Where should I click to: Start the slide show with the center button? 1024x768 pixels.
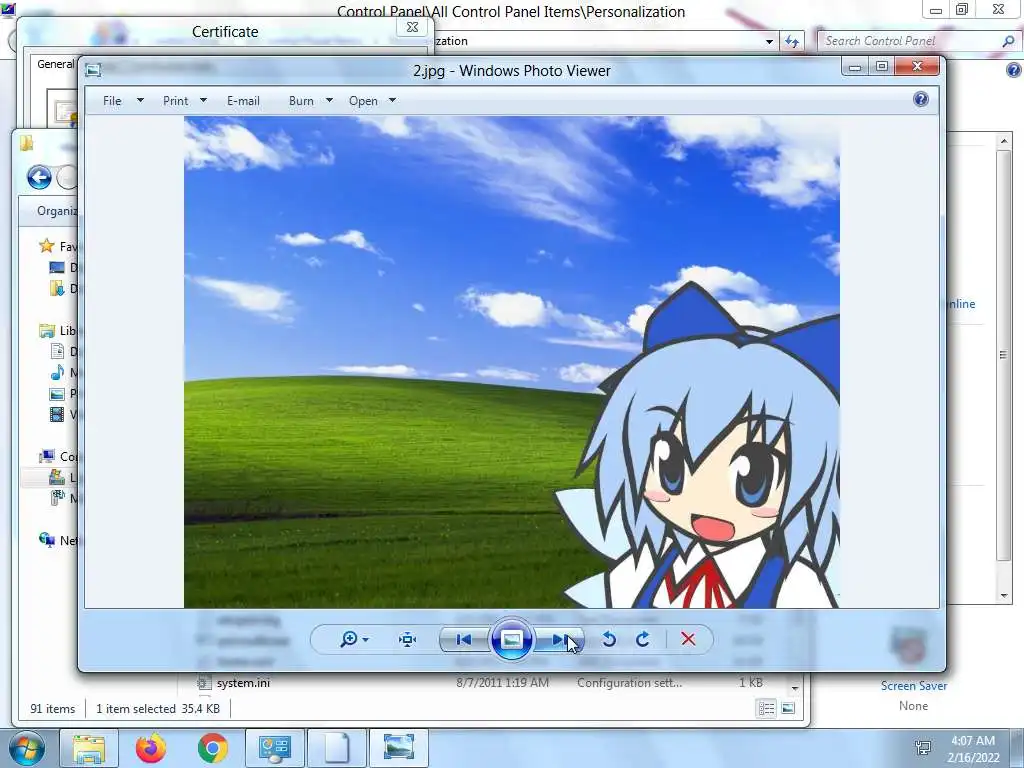click(x=511, y=639)
